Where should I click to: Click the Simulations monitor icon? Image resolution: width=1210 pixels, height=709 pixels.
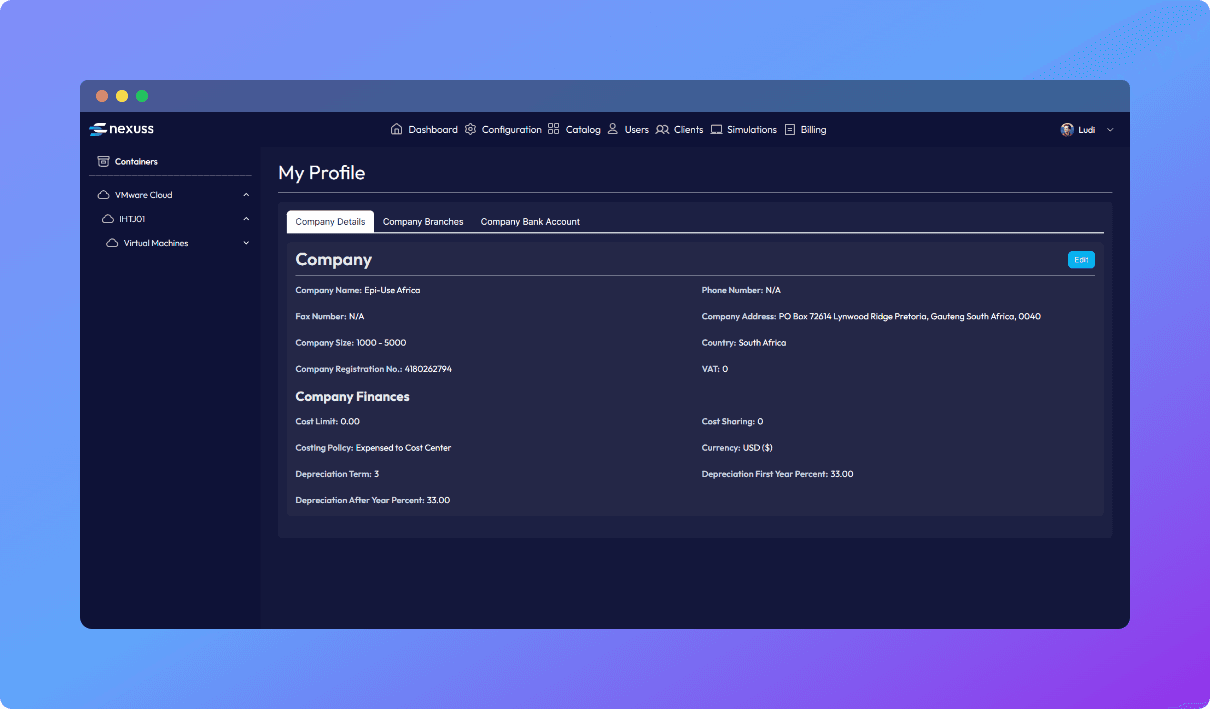click(716, 129)
